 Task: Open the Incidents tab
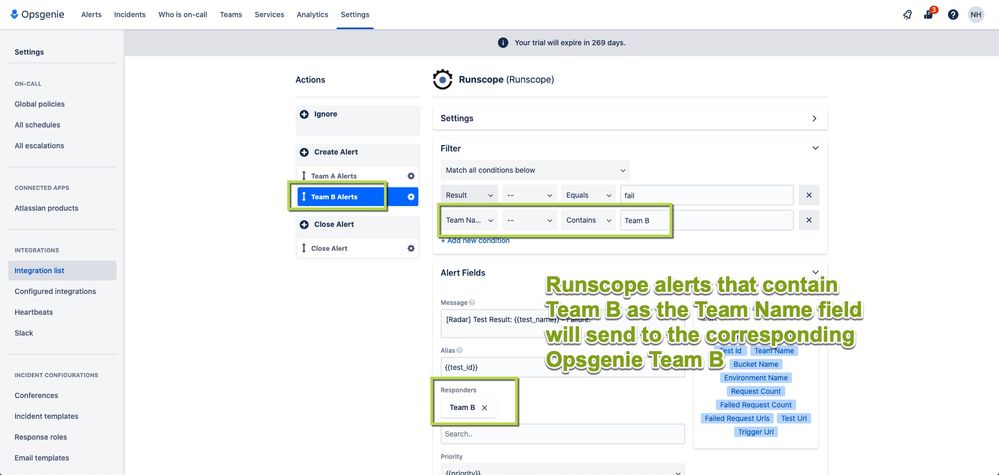coord(129,15)
